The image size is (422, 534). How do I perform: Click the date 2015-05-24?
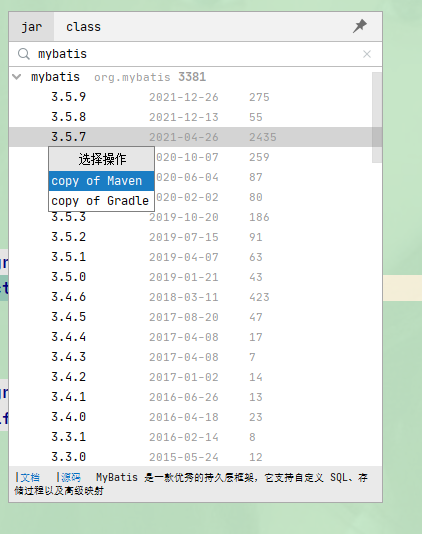(x=184, y=457)
